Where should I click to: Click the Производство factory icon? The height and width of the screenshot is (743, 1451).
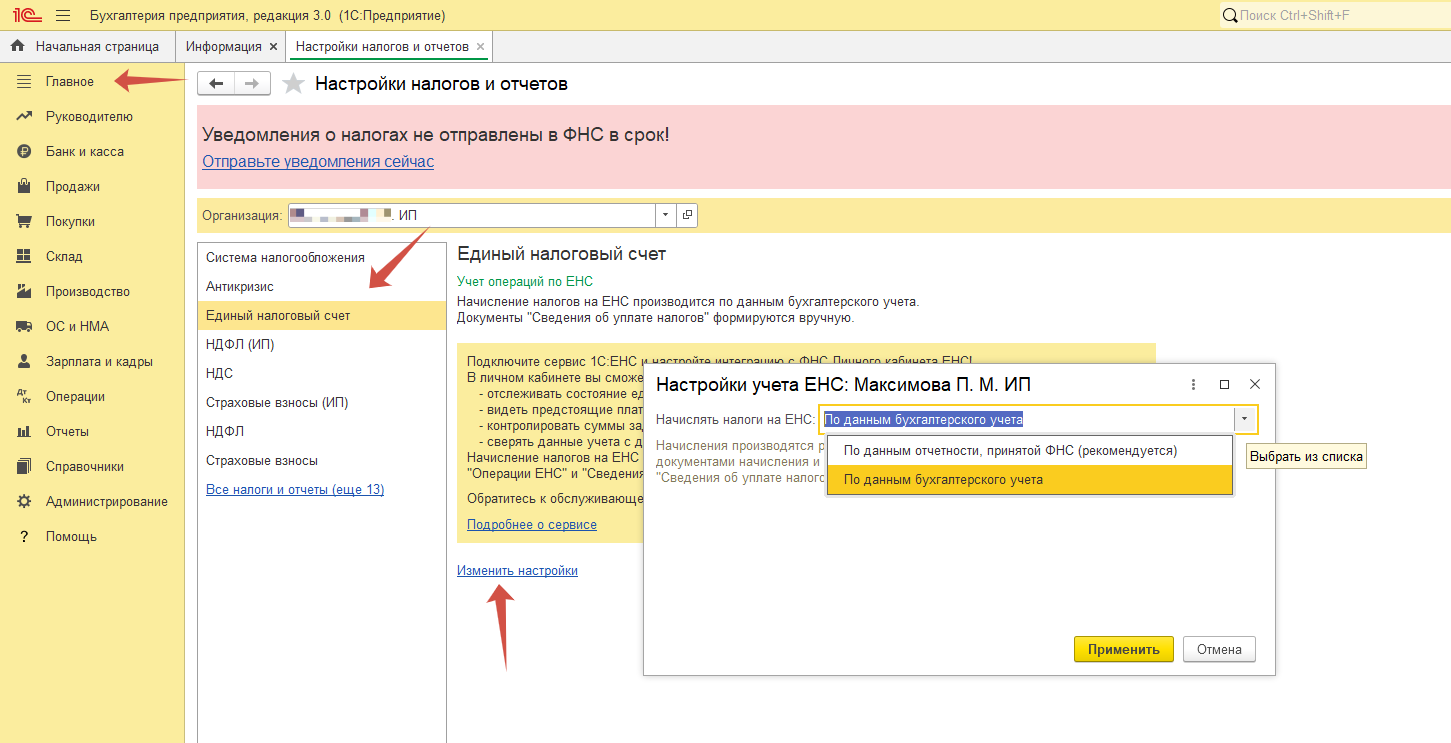(x=24, y=291)
